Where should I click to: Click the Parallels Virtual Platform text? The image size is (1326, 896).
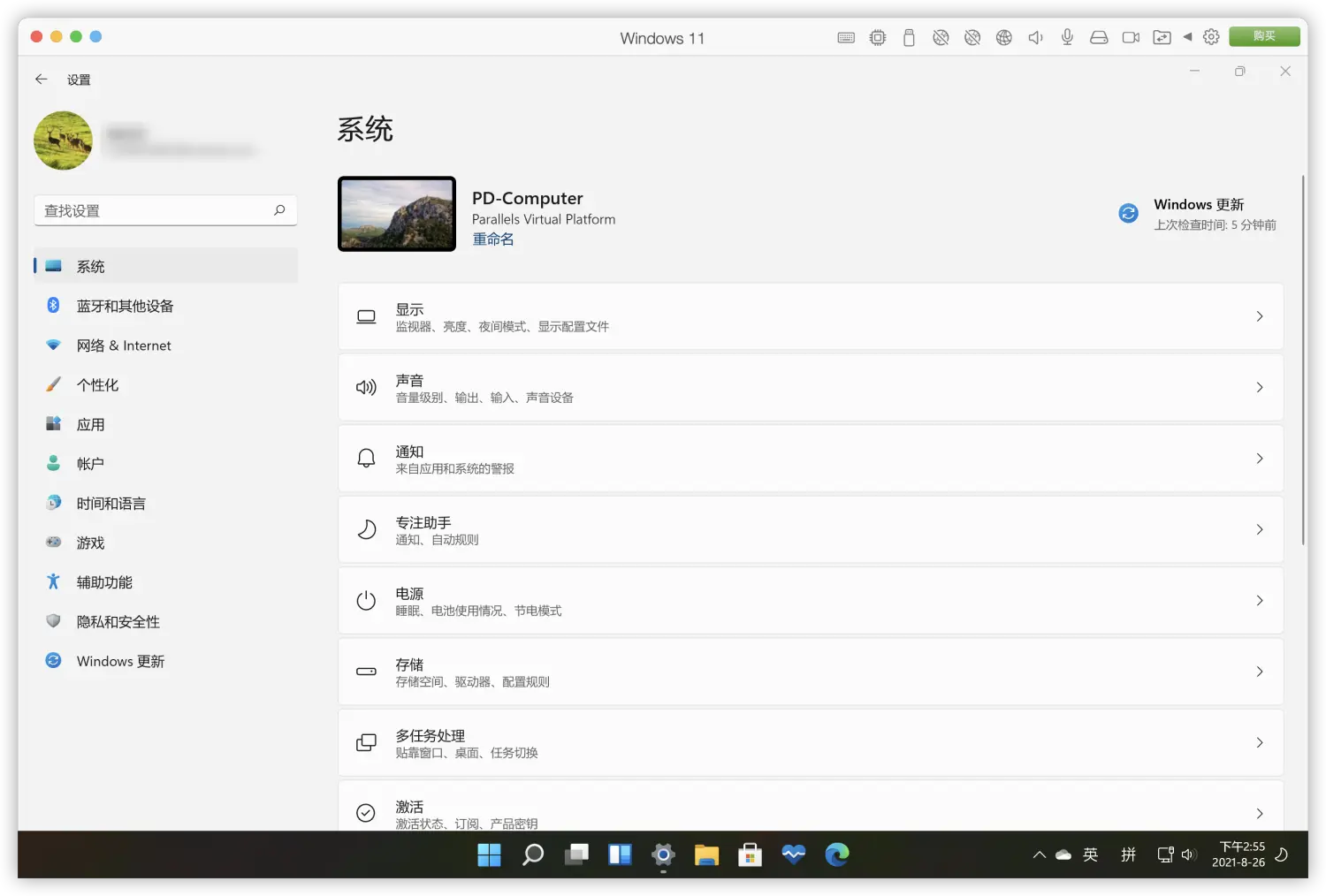[544, 219]
